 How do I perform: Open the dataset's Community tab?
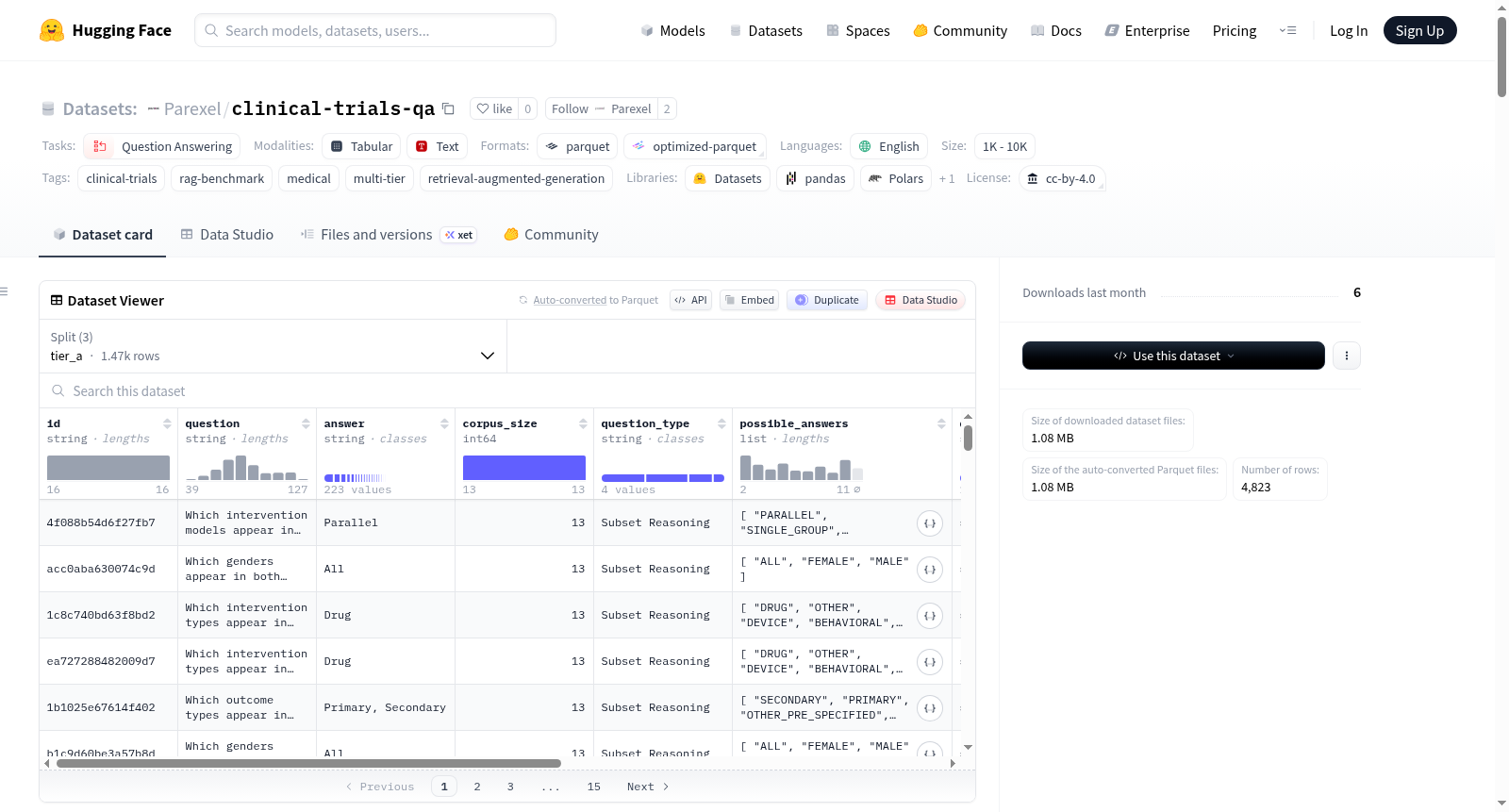pyautogui.click(x=551, y=235)
